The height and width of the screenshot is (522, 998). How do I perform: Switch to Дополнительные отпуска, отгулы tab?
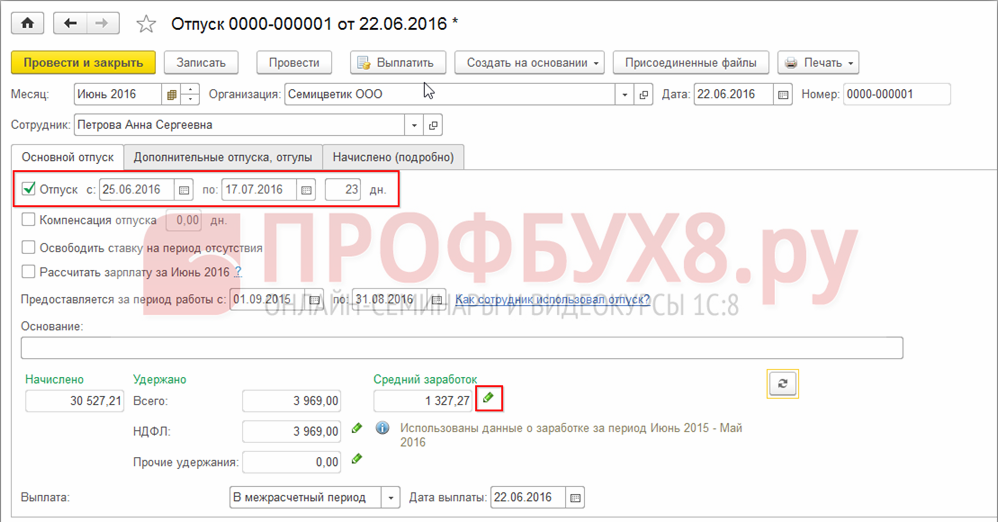223,157
